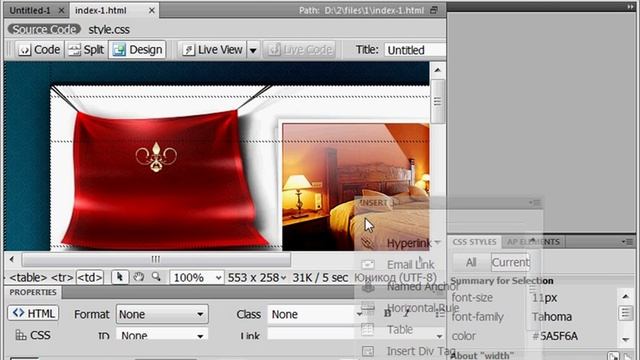Select the <tr> tag in tag selector
The height and width of the screenshot is (360, 640).
coord(62,278)
